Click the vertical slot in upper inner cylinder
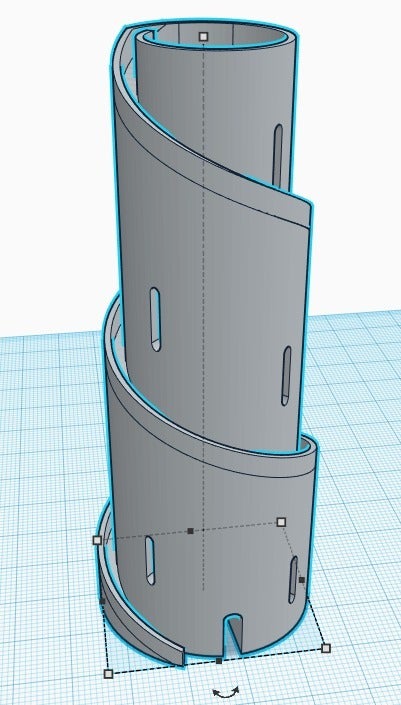 click(x=278, y=156)
